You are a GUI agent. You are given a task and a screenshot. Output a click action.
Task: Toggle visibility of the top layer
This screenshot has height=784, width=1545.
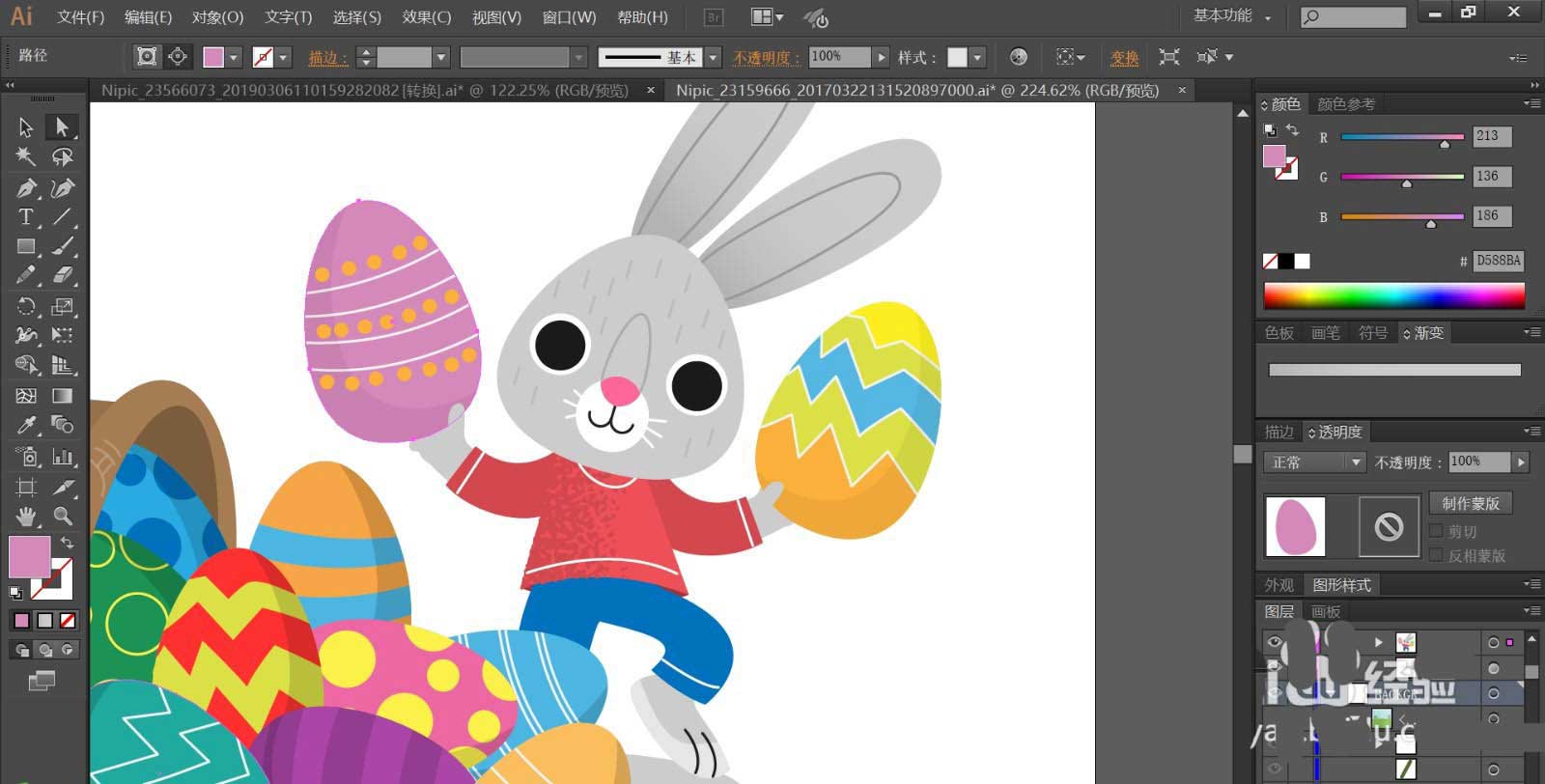coord(1275,642)
